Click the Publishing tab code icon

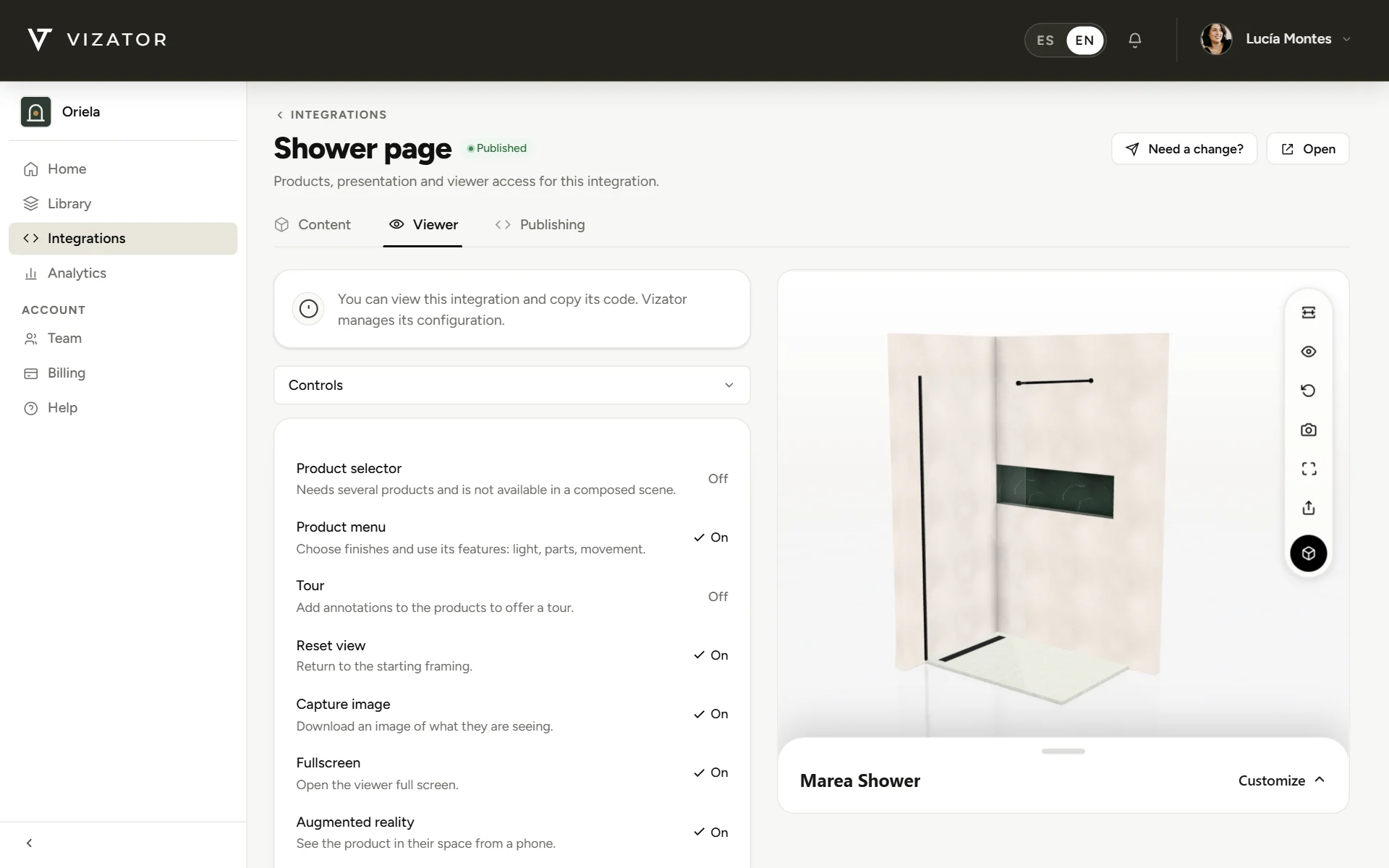tap(503, 225)
